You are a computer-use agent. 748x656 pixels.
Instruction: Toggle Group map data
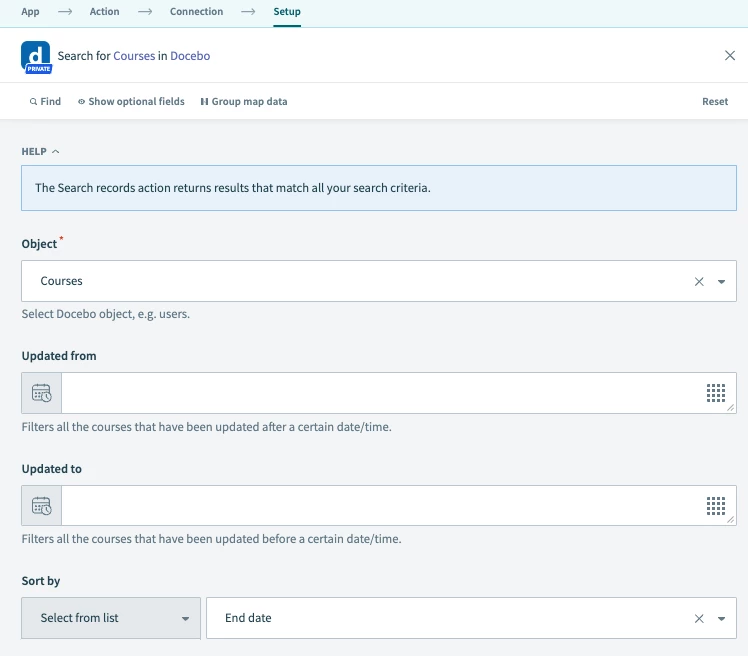tap(244, 102)
